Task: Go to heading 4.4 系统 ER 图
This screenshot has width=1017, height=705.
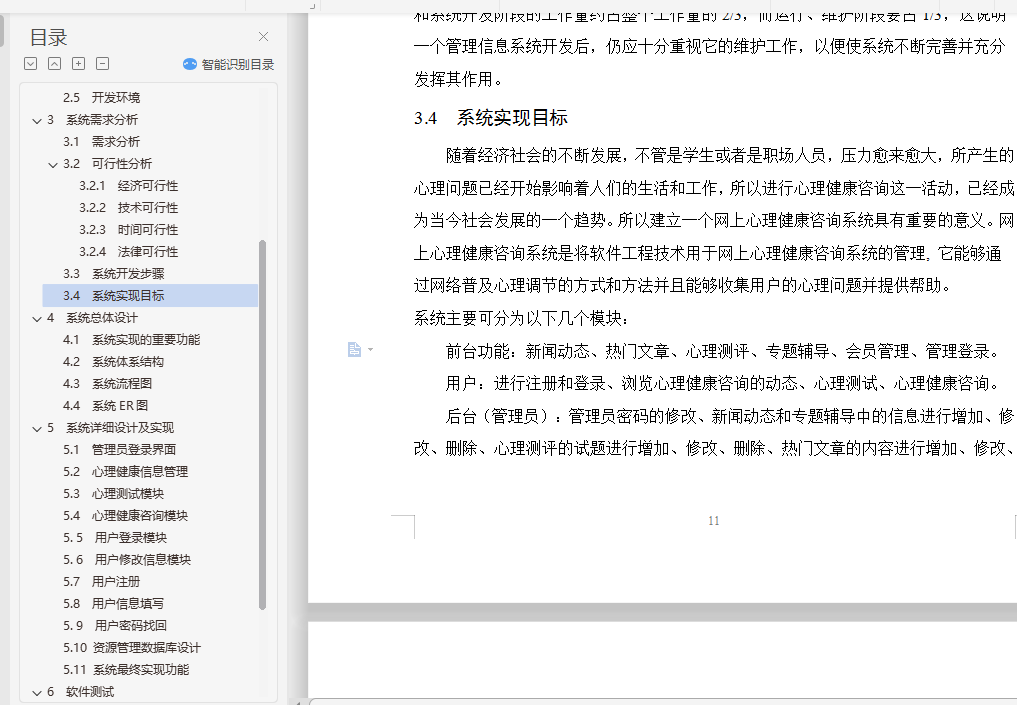Action: coord(105,405)
